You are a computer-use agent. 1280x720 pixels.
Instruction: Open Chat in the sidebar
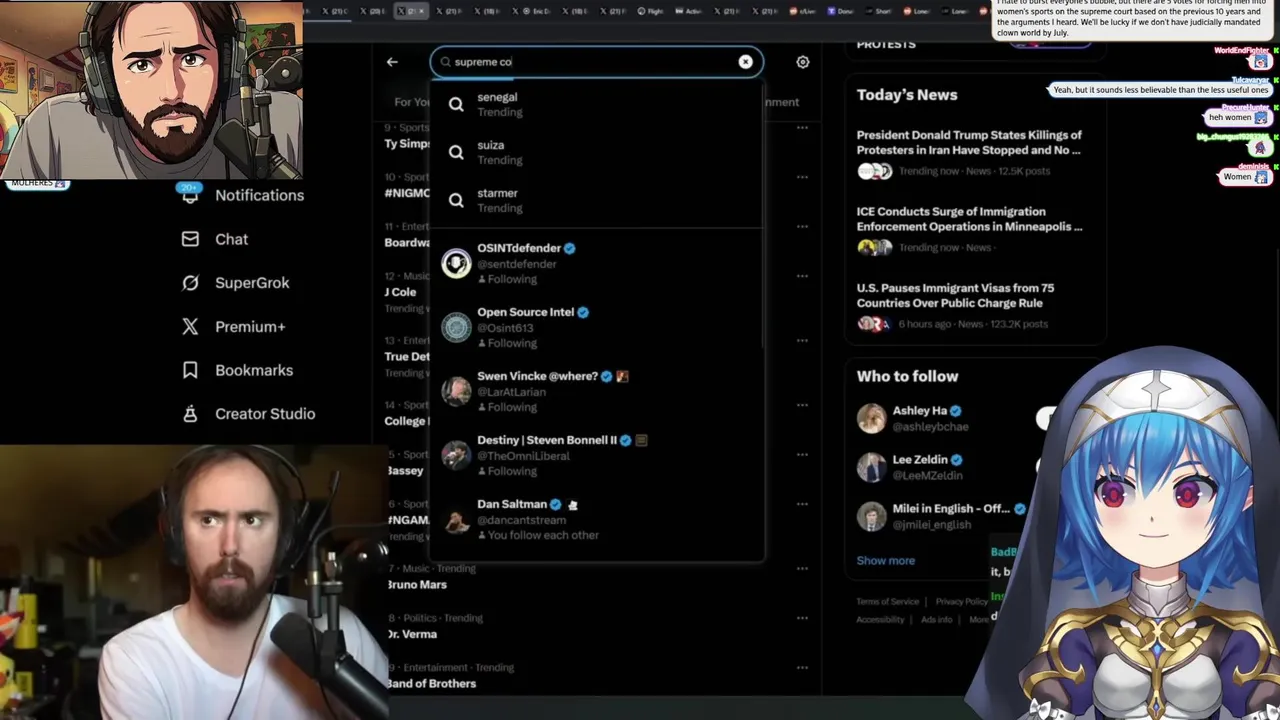[x=214, y=239]
